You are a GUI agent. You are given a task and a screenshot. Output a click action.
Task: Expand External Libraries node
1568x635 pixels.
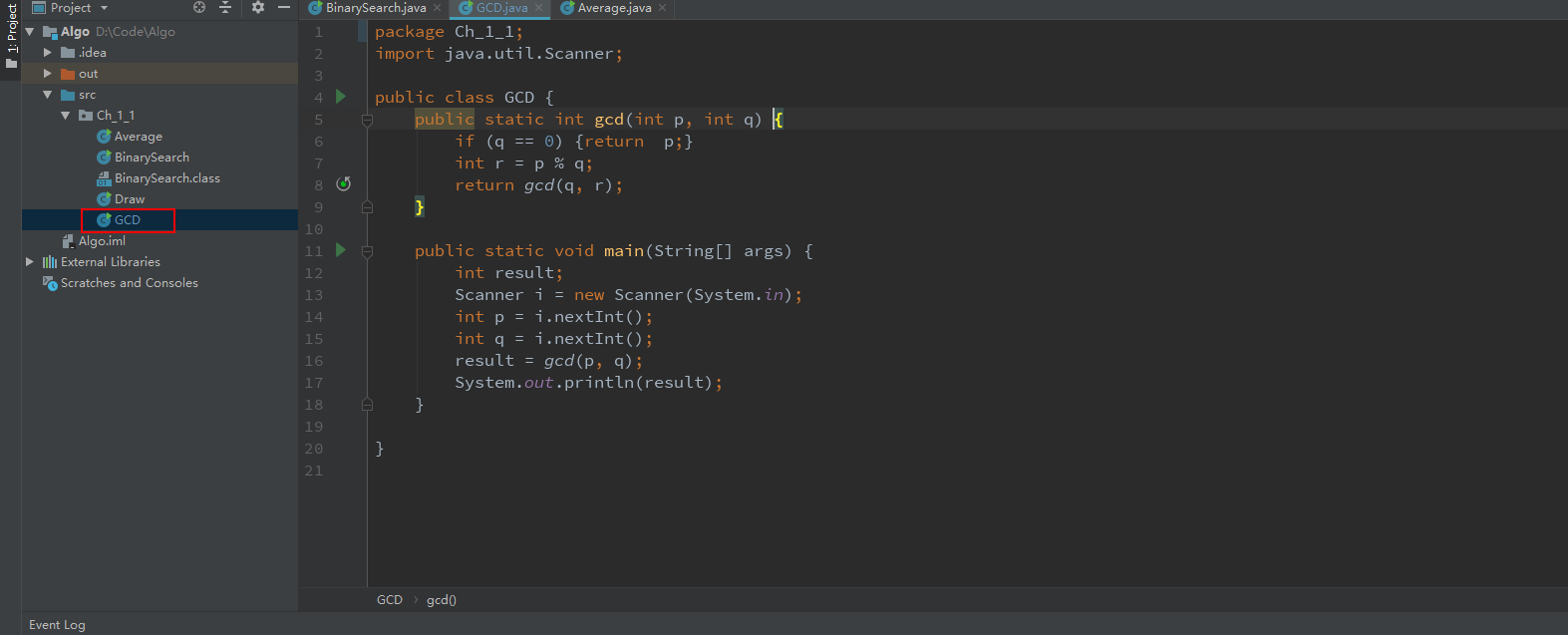[x=29, y=262]
